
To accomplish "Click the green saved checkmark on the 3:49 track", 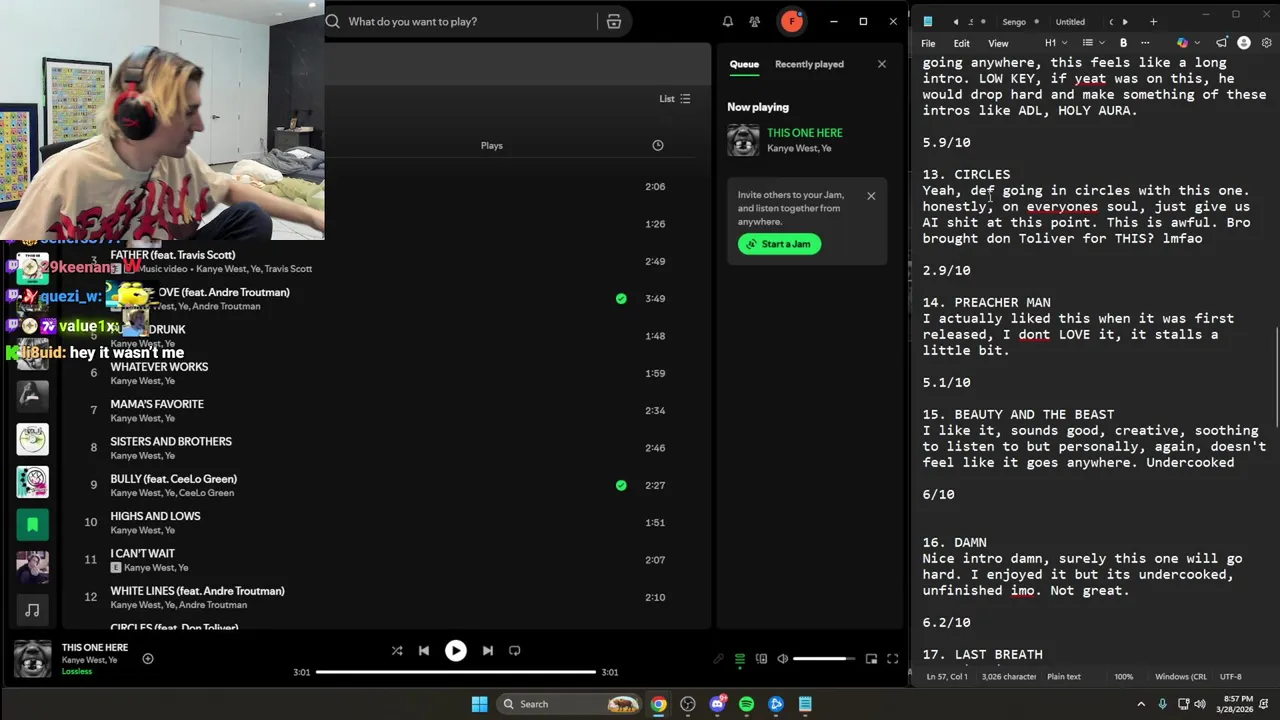I will (x=621, y=298).
